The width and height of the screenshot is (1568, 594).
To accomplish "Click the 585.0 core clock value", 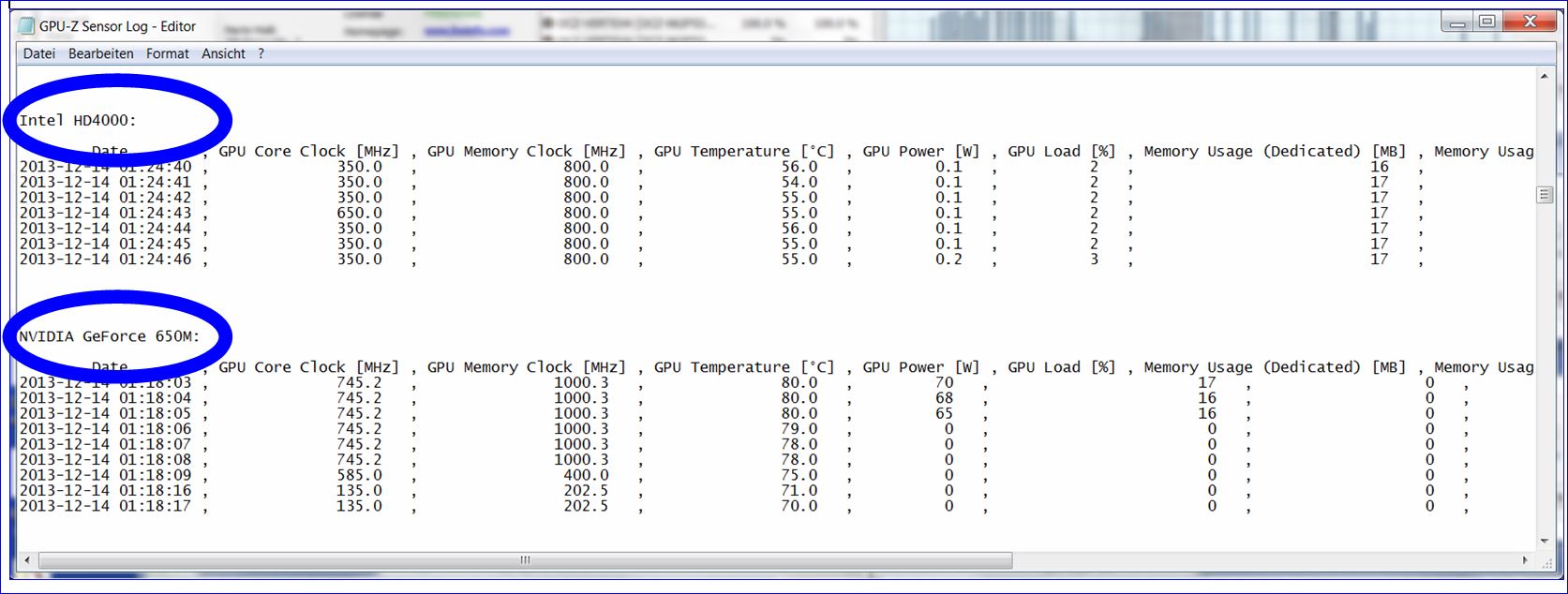I will (360, 475).
